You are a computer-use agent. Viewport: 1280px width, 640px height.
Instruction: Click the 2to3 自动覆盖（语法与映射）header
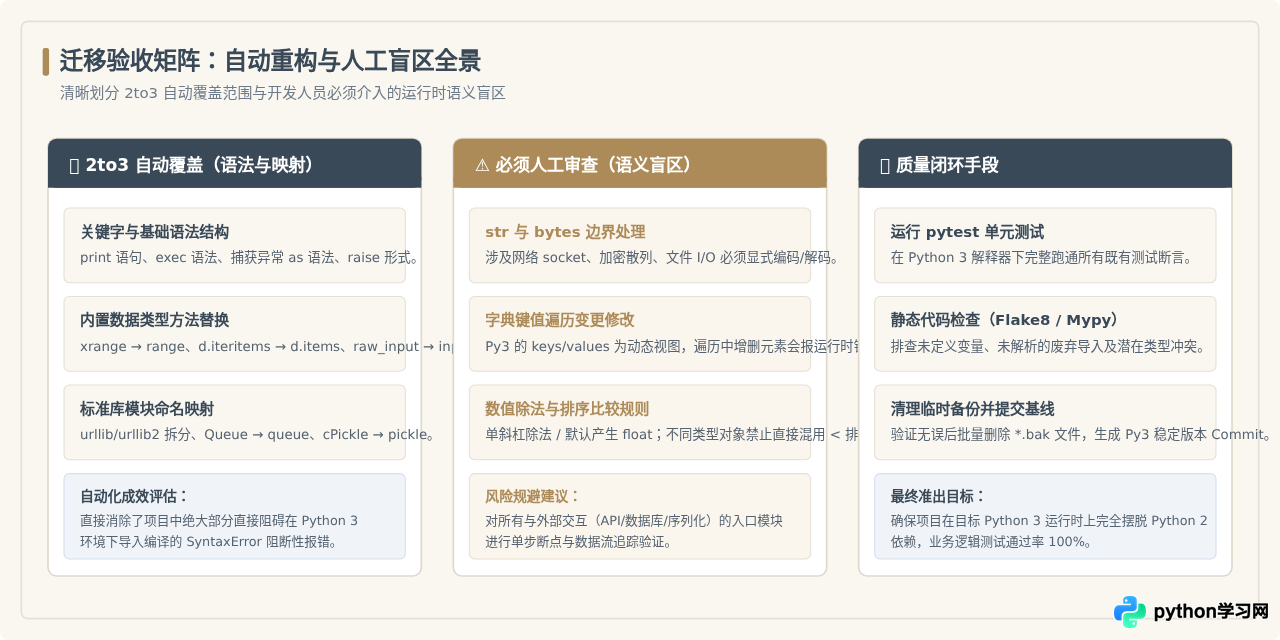click(x=234, y=163)
